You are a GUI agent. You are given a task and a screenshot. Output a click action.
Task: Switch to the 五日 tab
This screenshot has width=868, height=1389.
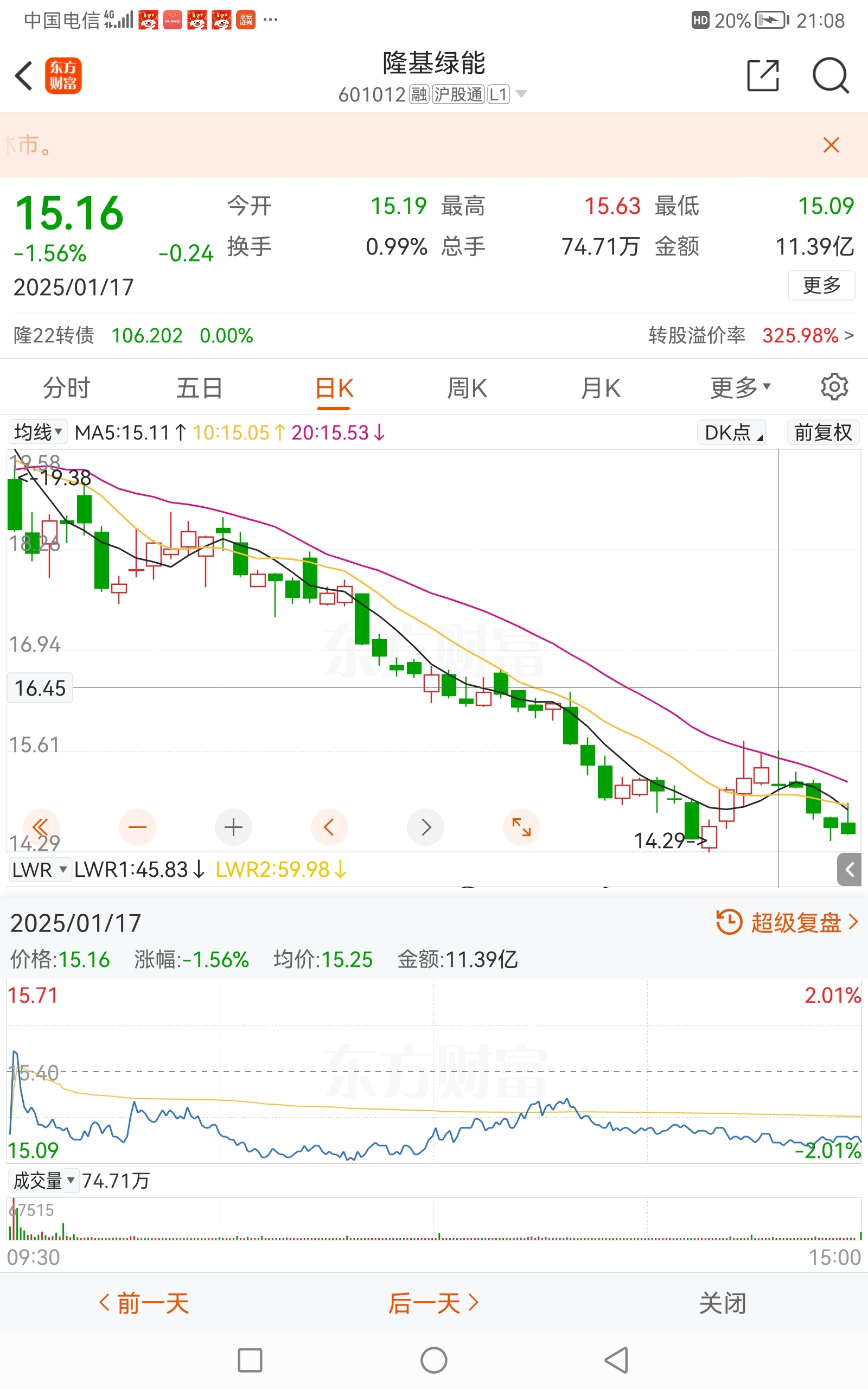click(199, 388)
